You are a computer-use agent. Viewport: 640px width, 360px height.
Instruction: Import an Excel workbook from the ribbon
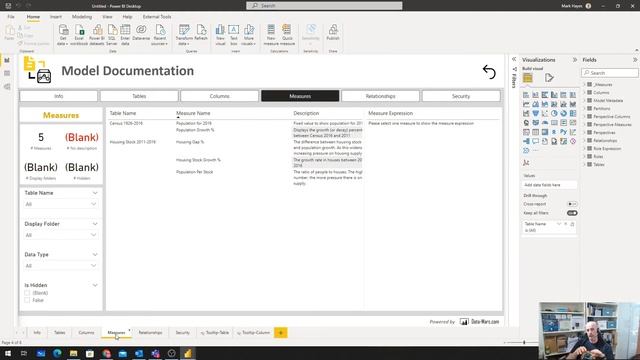(x=79, y=35)
